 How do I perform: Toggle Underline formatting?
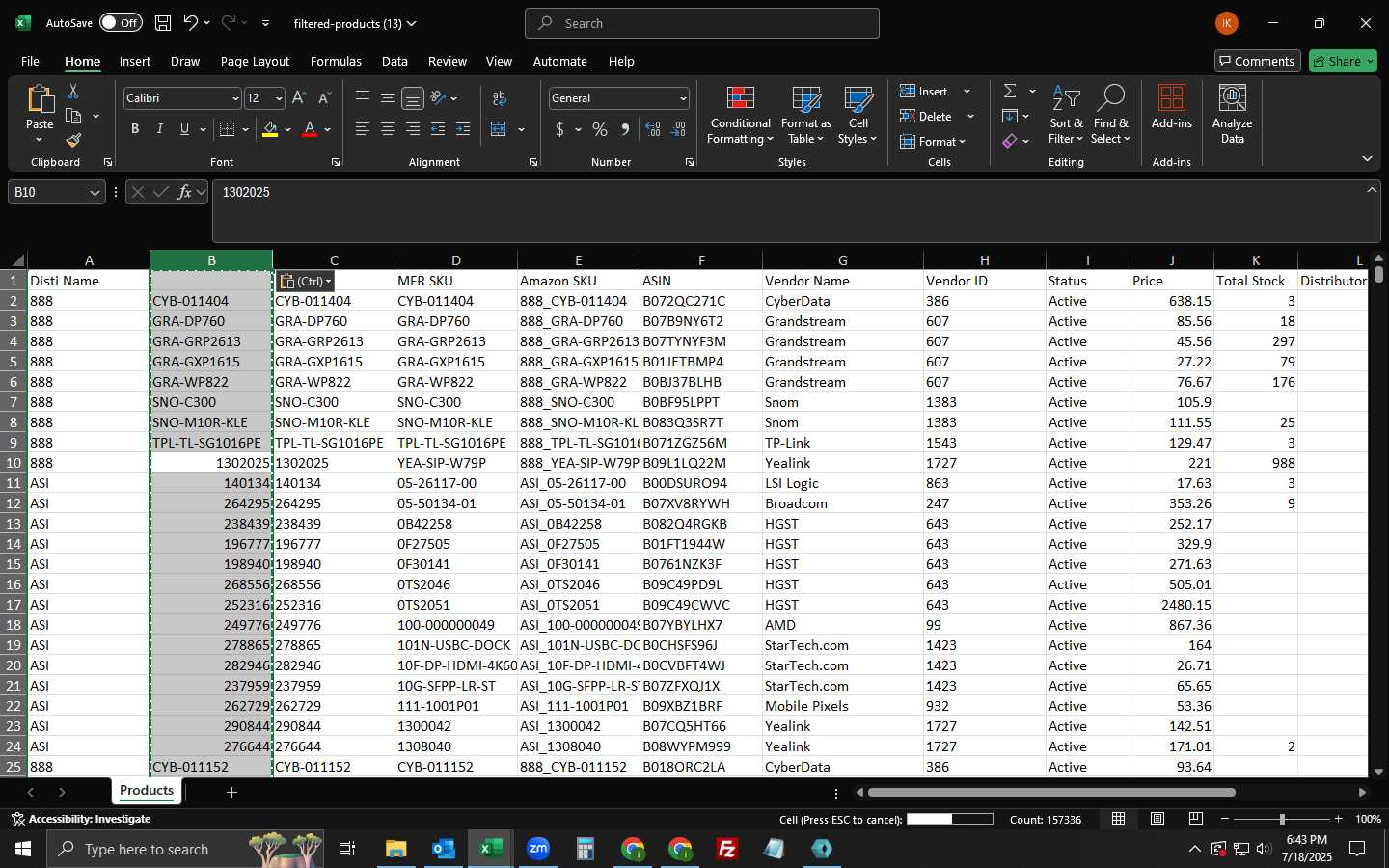pyautogui.click(x=184, y=129)
